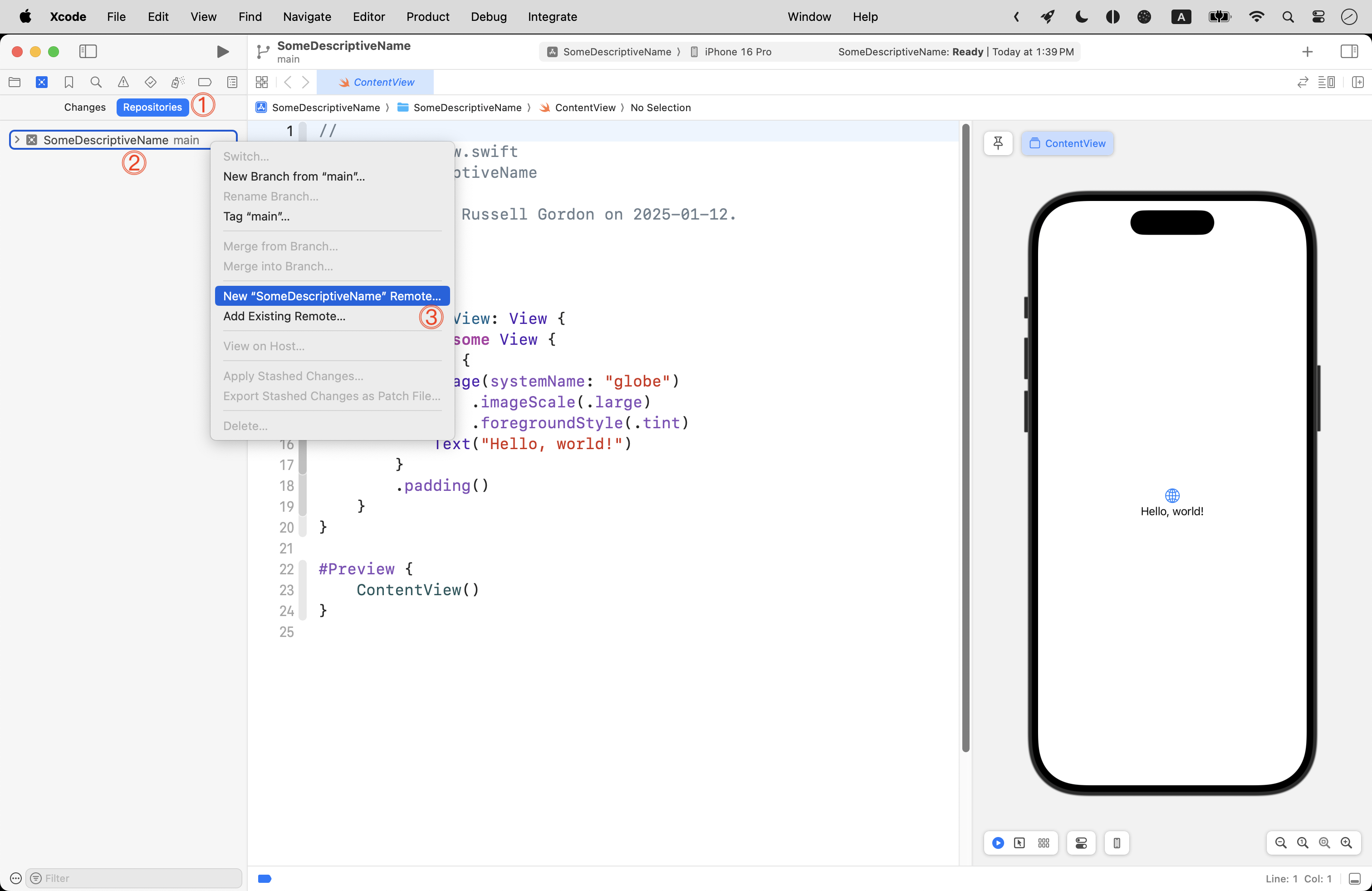Toggle the right inspector panel
This screenshot has width=1372, height=891.
[1349, 52]
